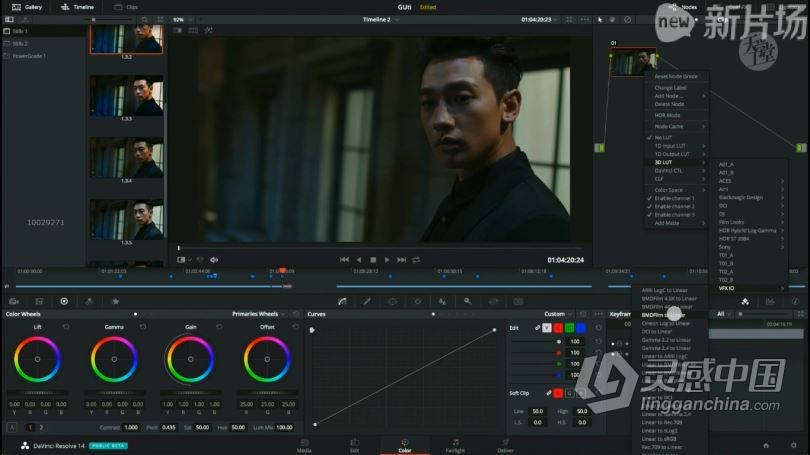The image size is (810, 455).
Task: Open project settings gear icon
Action: coord(793,445)
